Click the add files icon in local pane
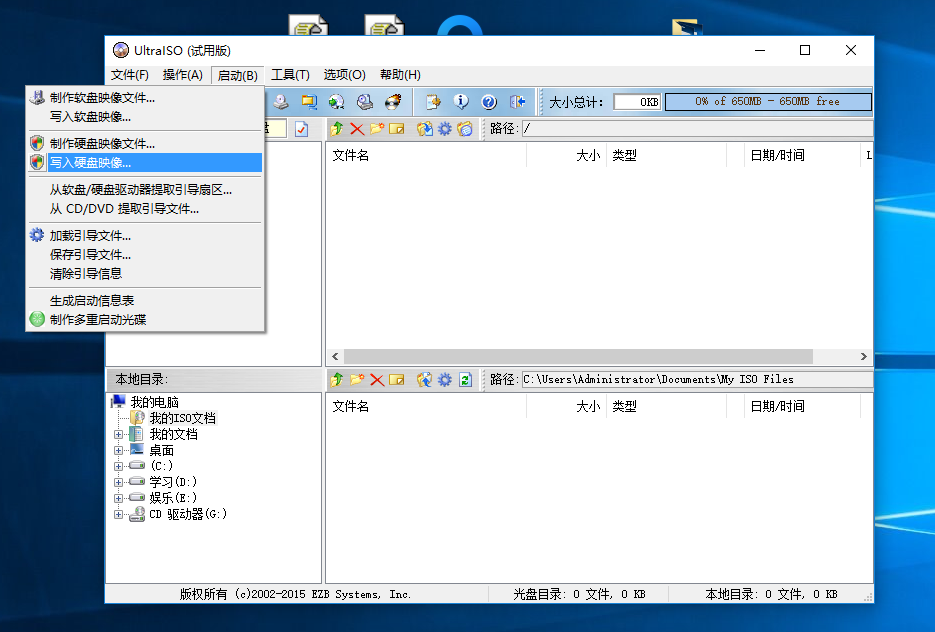Screen dimensions: 935x632 pyautogui.click(x=425, y=380)
